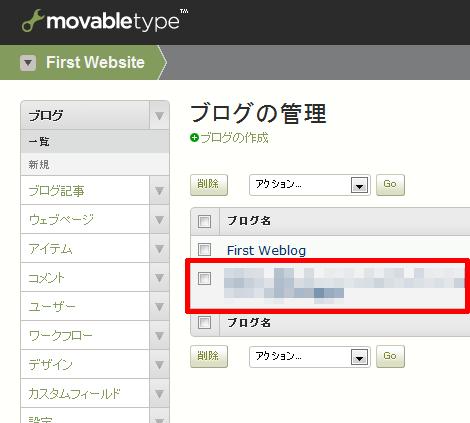Image resolution: width=470 pixels, height=423 pixels.
Task: Click the green plus icon for ブログの作成
Action: (194, 138)
